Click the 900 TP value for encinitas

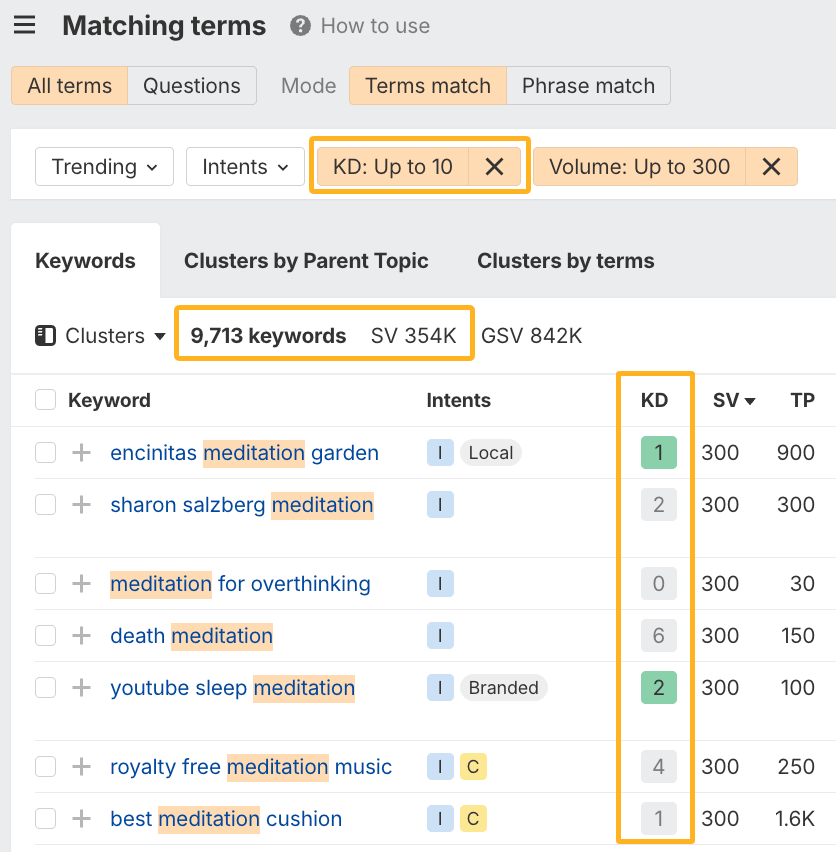tap(796, 453)
